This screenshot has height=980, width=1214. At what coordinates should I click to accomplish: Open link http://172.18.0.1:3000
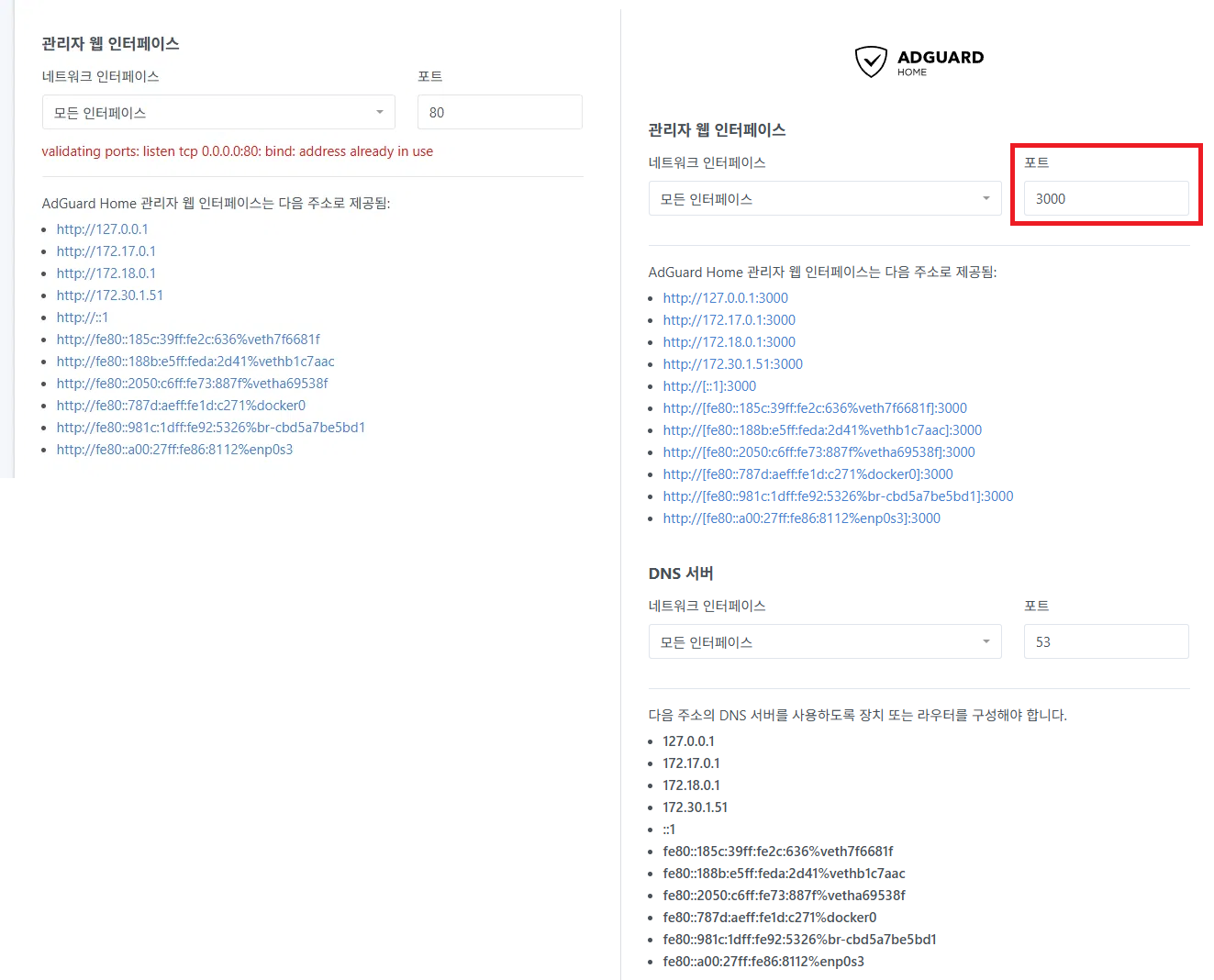(730, 342)
